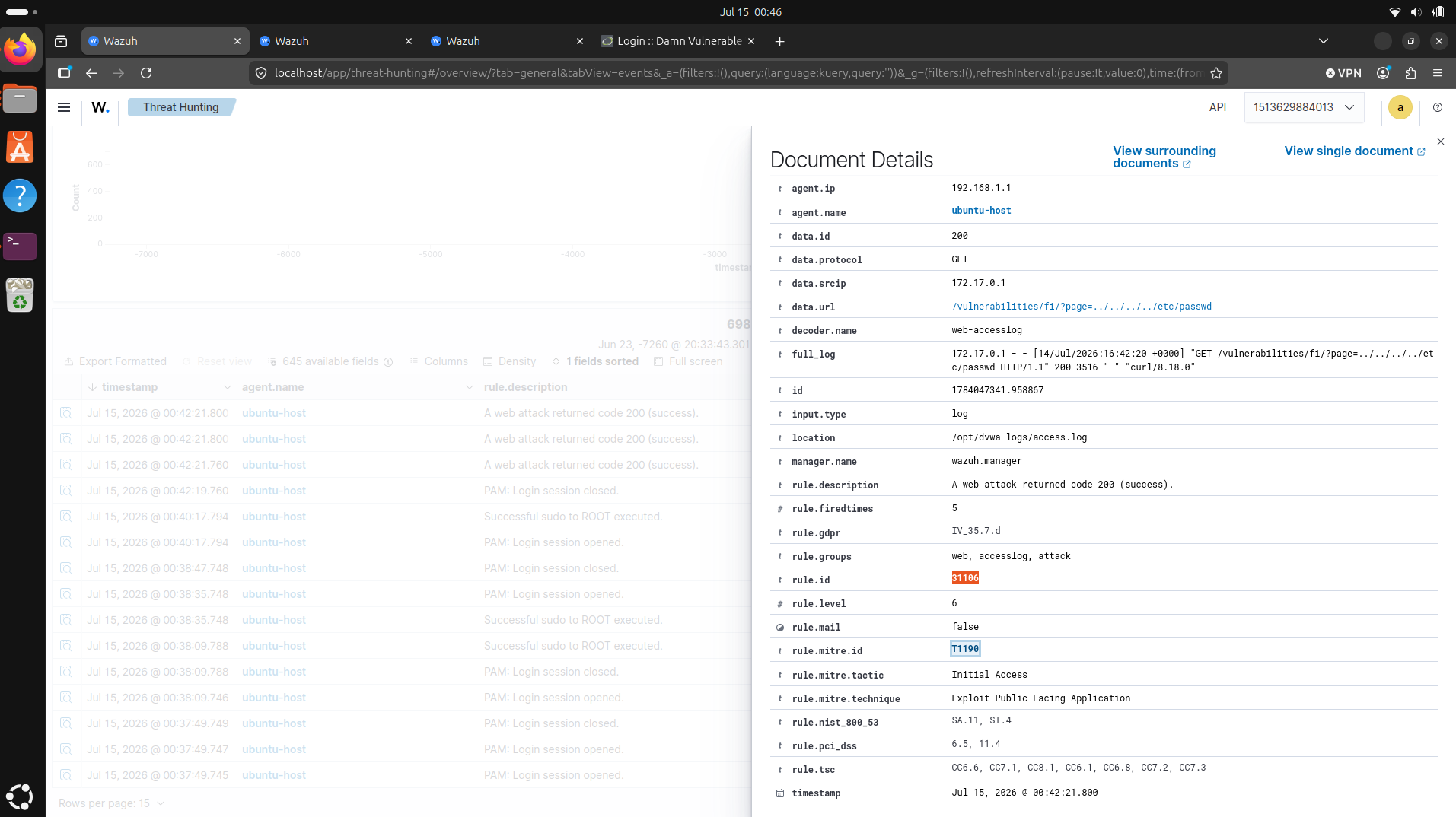Inspect document for 00:42:19.760 row

coord(65,491)
